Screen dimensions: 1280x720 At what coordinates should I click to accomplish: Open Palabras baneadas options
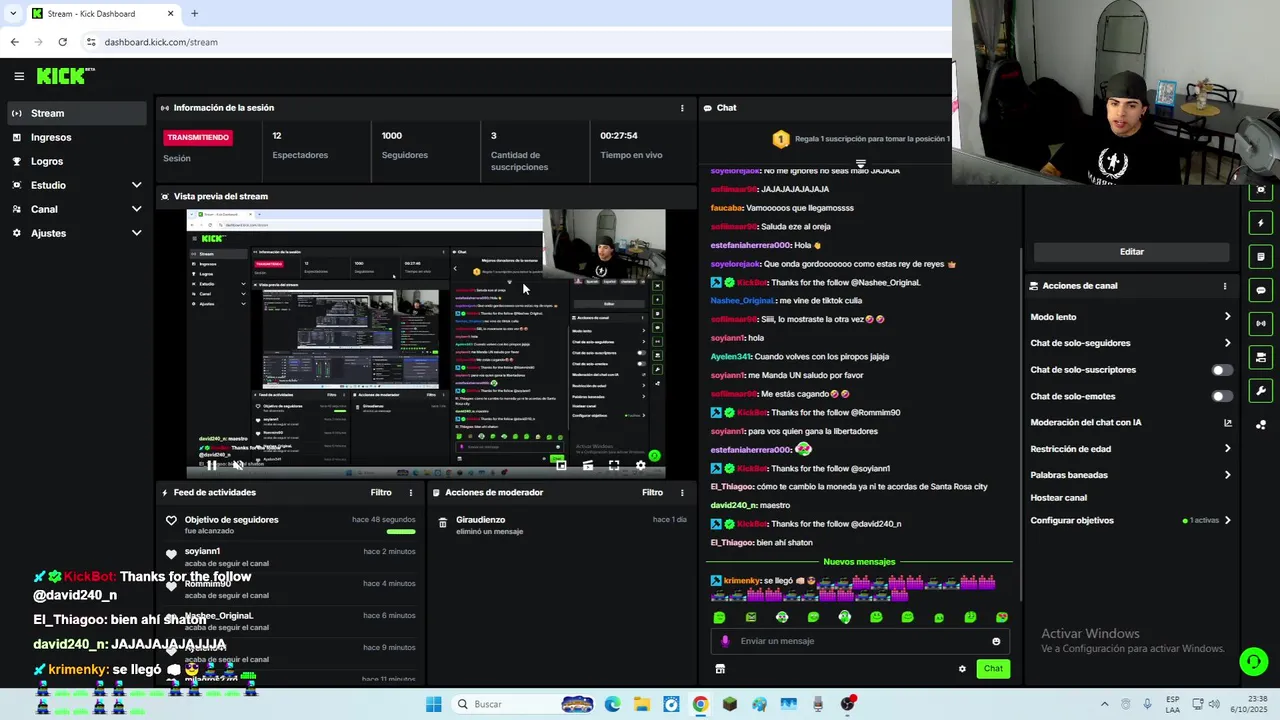pos(1228,475)
